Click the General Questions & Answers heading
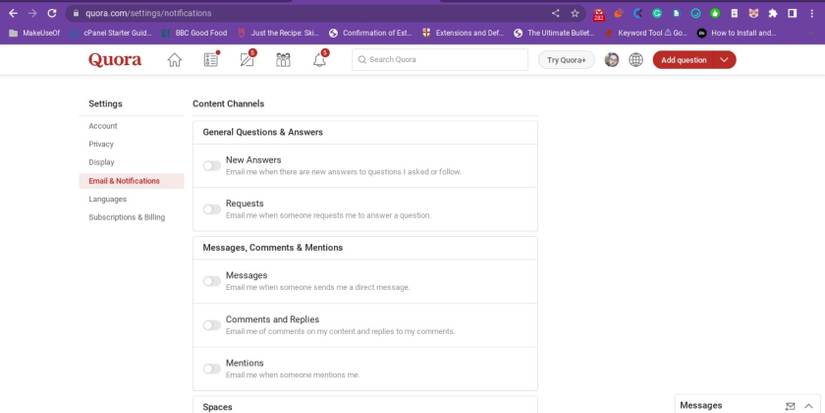 pos(263,132)
